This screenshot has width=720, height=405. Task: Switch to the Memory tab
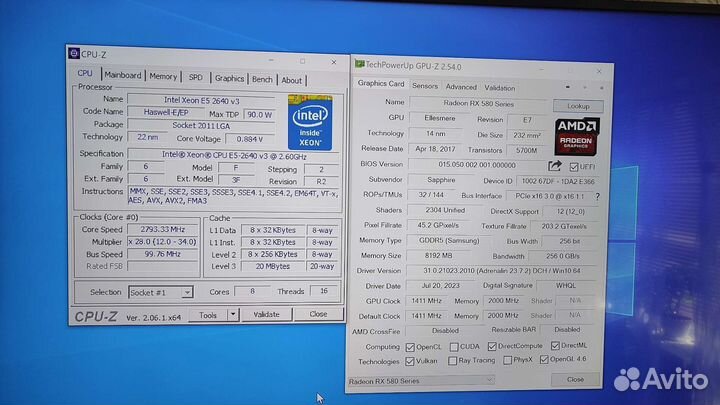163,76
